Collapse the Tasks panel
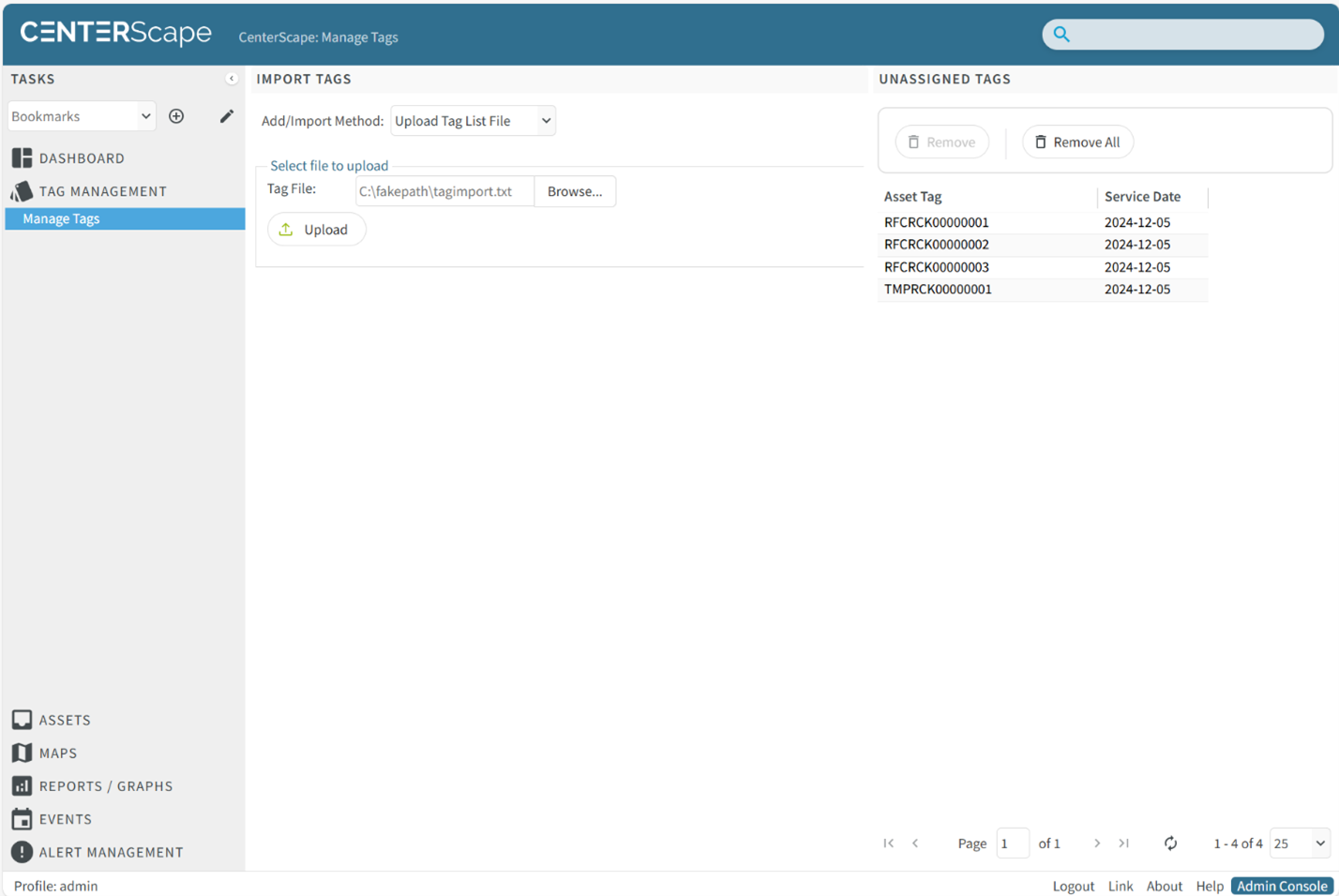 (231, 79)
